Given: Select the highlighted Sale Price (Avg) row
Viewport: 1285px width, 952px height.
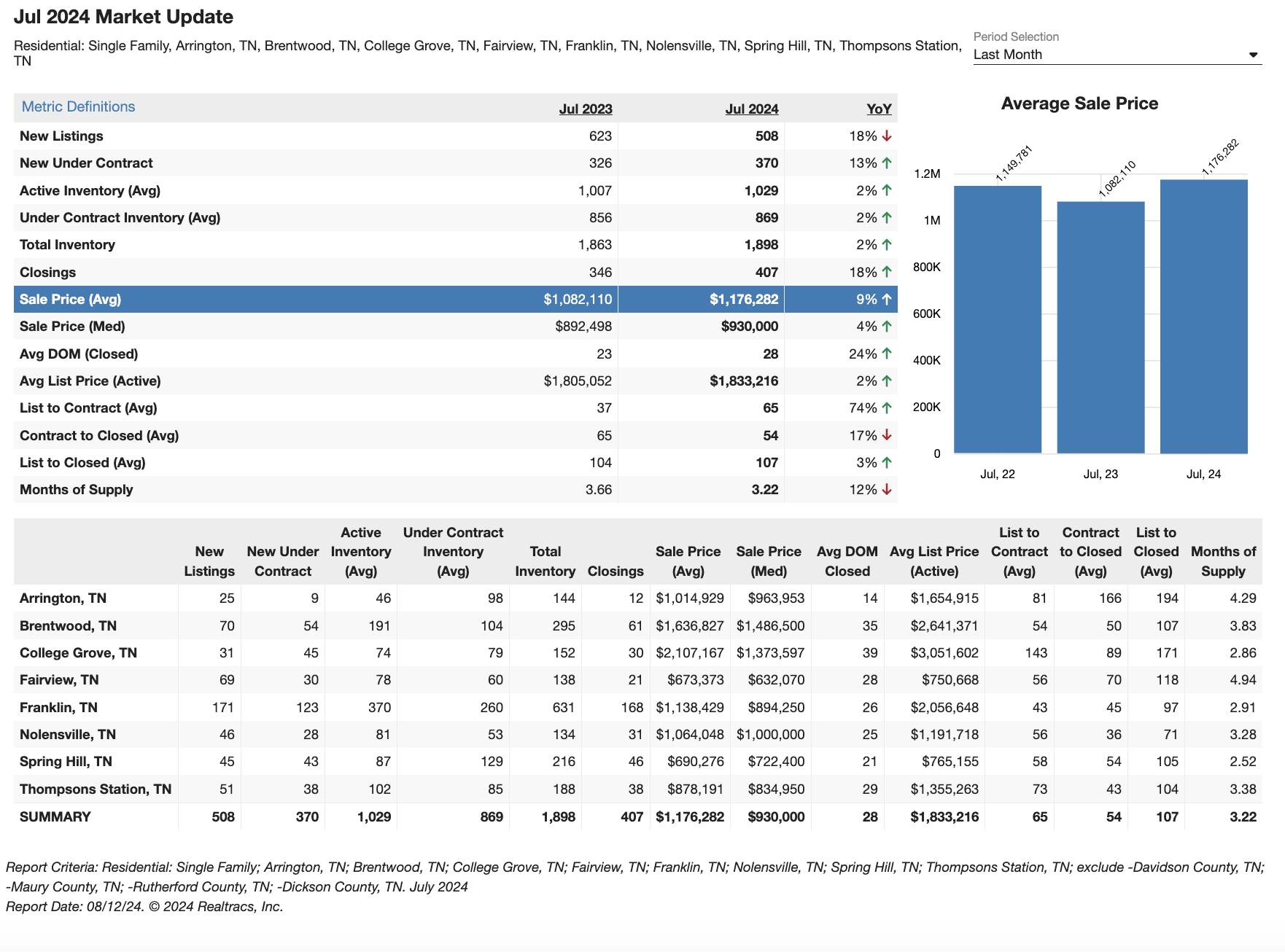Looking at the screenshot, I should tap(456, 299).
